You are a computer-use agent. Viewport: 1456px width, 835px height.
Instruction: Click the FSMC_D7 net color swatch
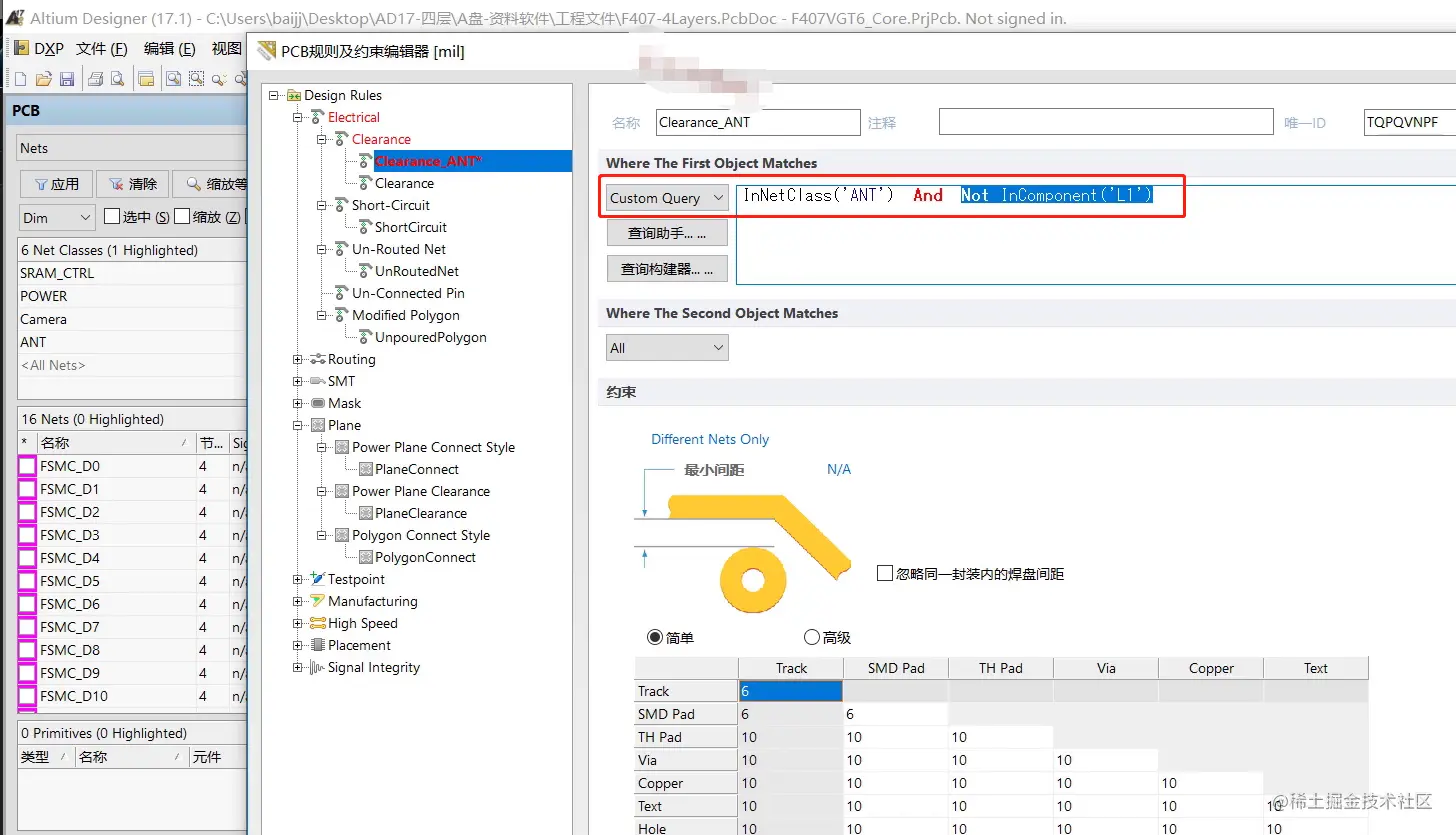tap(27, 628)
